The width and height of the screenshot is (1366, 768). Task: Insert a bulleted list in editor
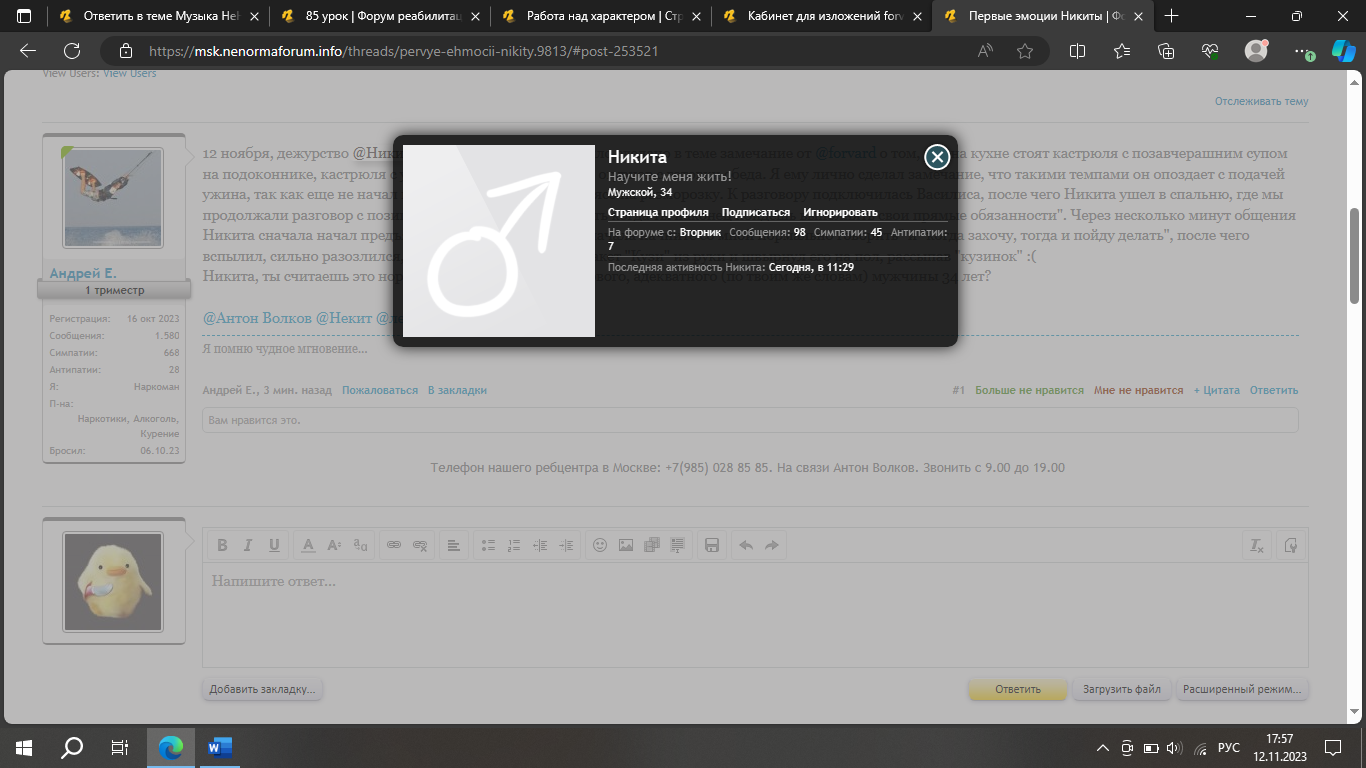(488, 545)
